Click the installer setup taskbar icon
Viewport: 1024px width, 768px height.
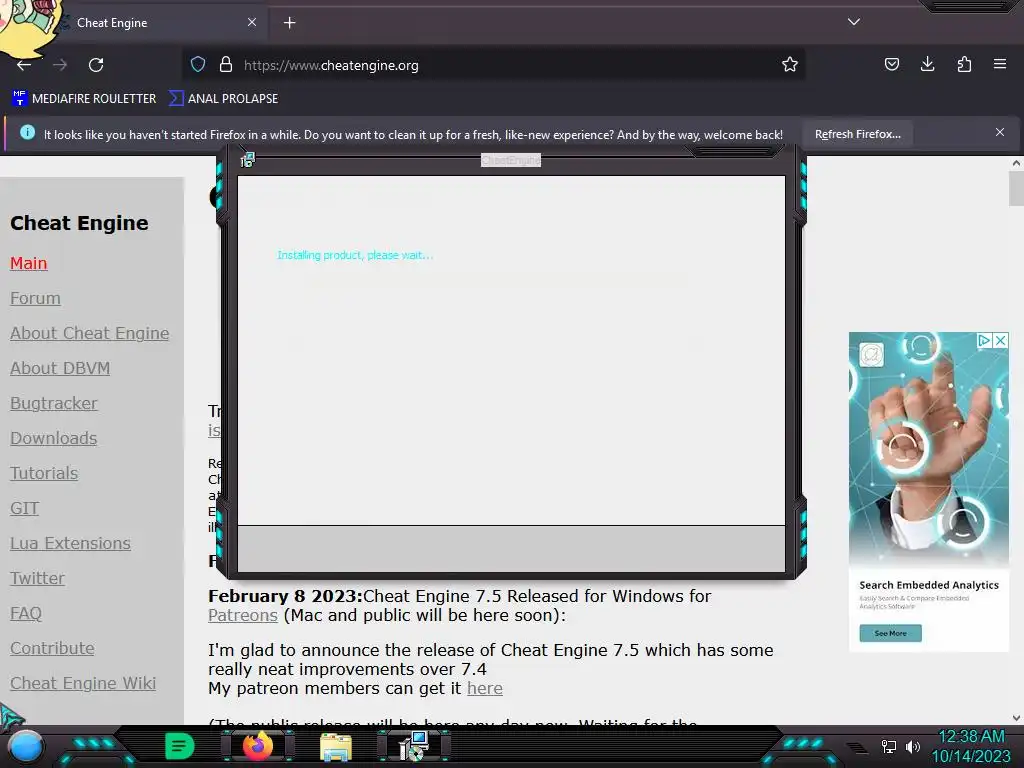click(413, 746)
